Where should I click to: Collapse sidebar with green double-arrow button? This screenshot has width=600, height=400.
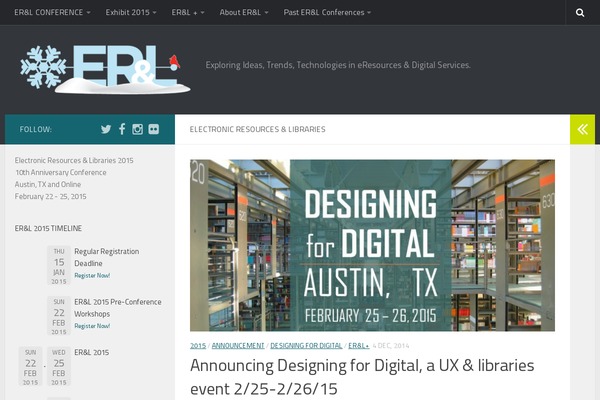[582, 129]
